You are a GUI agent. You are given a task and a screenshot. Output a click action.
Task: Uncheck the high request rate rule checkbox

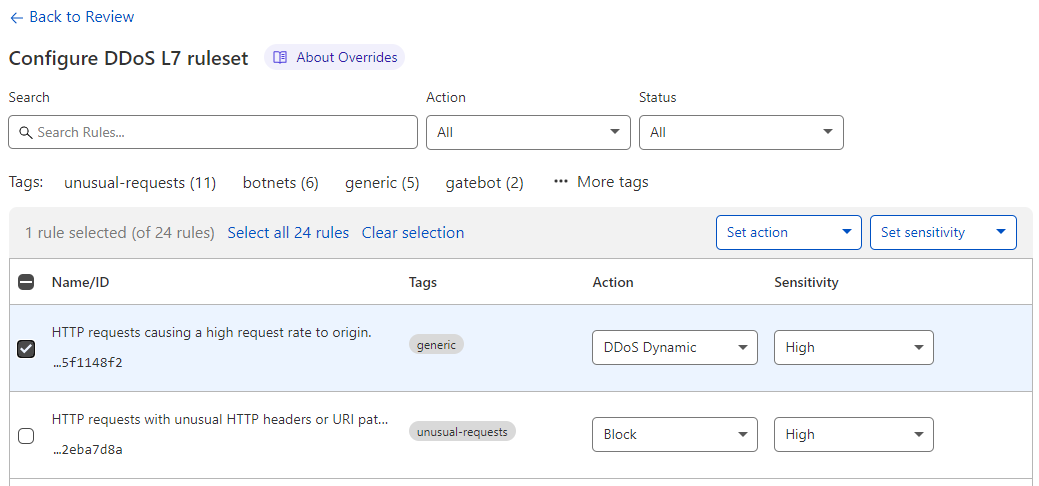pyautogui.click(x=27, y=348)
